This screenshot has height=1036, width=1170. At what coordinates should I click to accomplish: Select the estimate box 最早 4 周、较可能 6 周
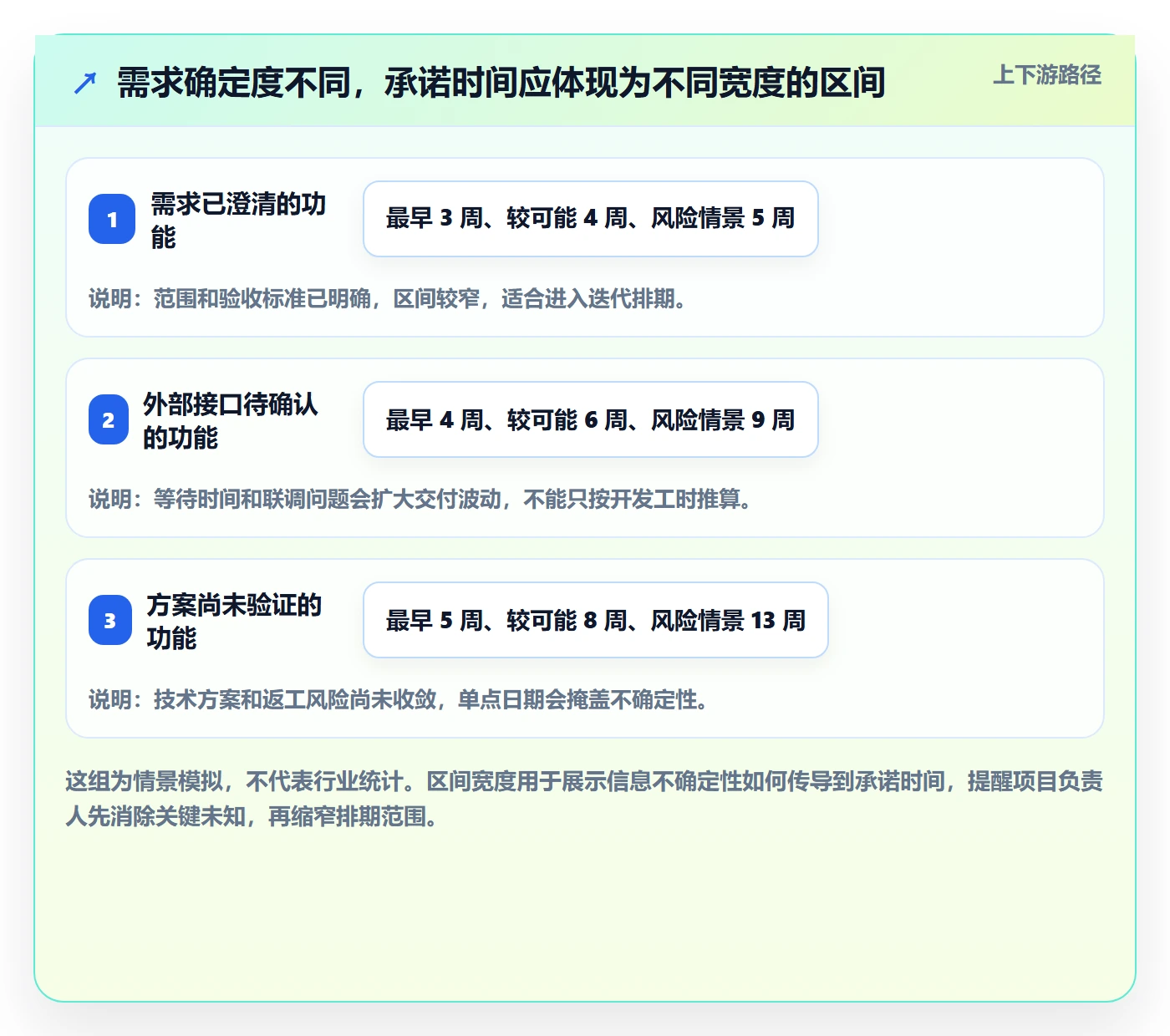591,419
